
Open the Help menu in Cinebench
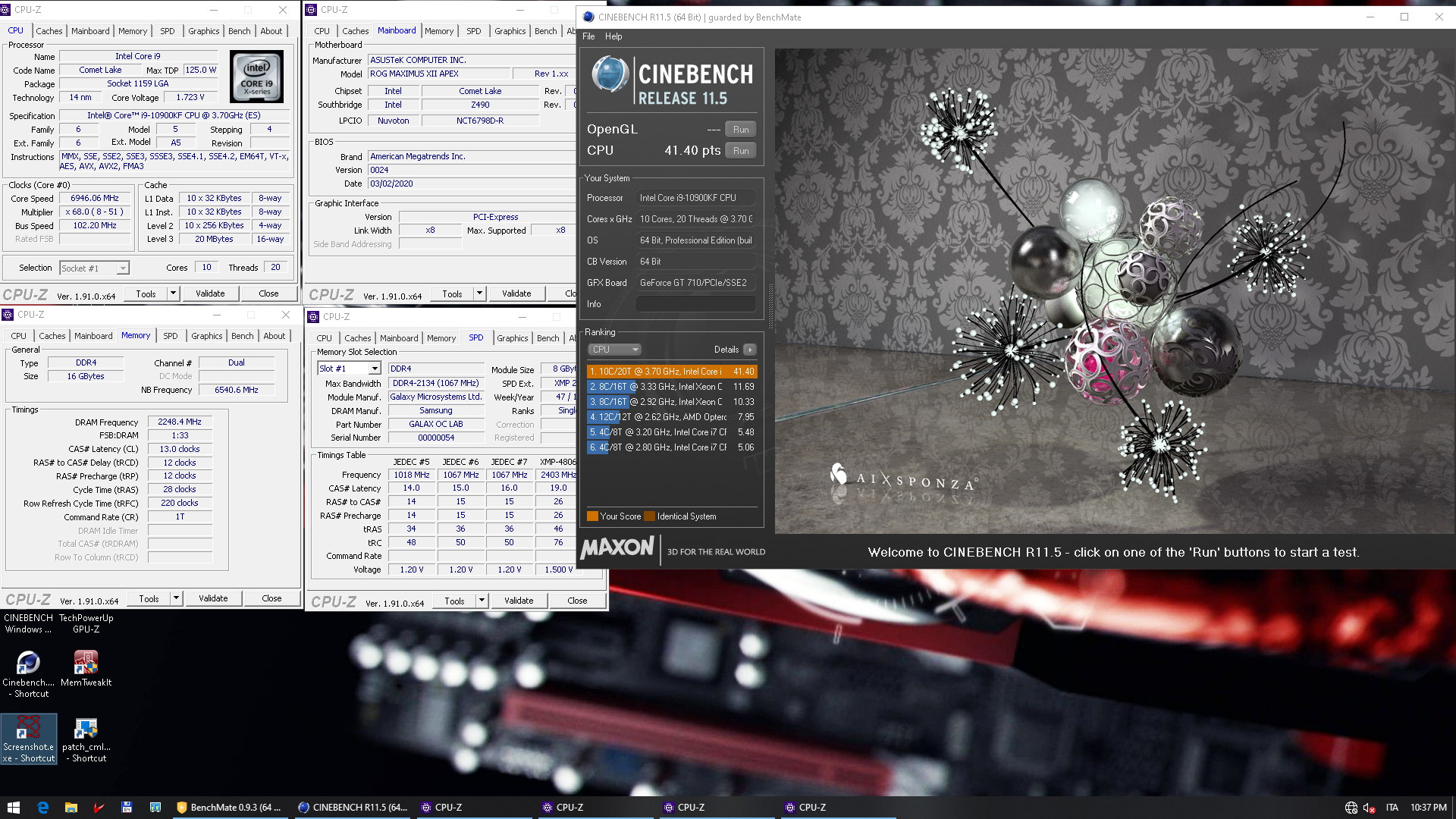pos(613,36)
